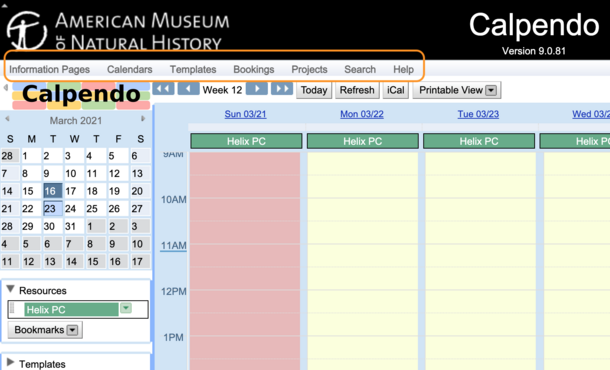Image resolution: width=610 pixels, height=370 pixels.
Task: Export calendar via iCal button
Action: [396, 90]
